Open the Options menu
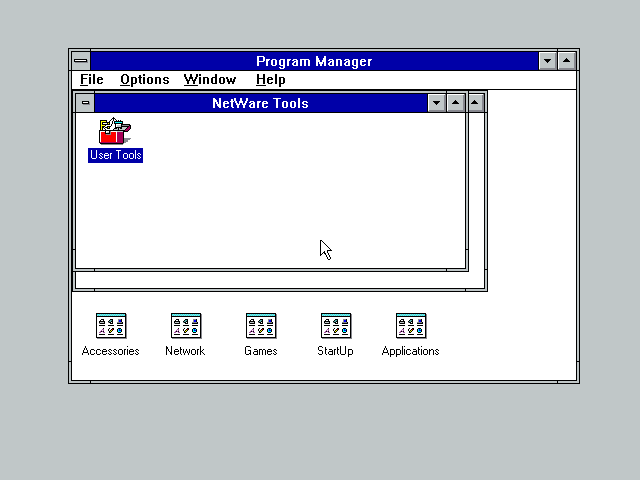This screenshot has width=640, height=480. [x=144, y=80]
